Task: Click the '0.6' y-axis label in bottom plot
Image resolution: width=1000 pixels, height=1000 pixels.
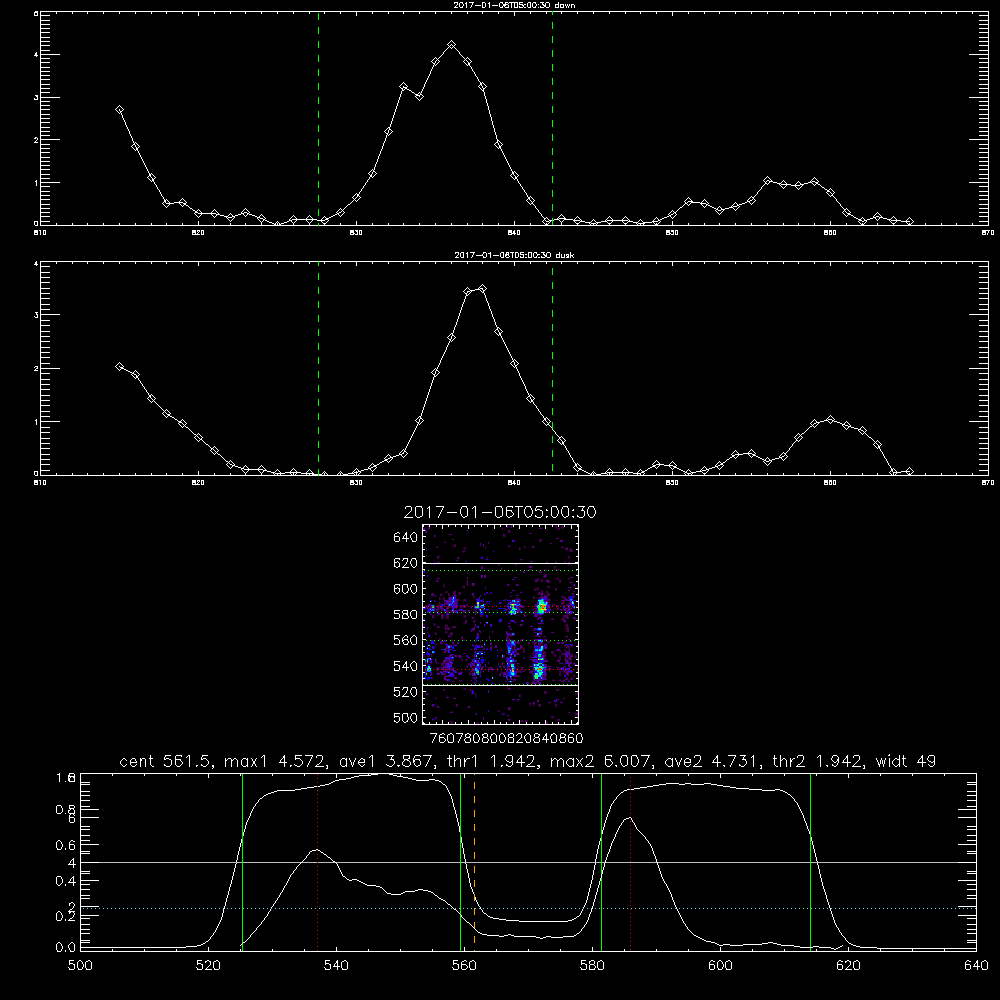Action: click(66, 846)
